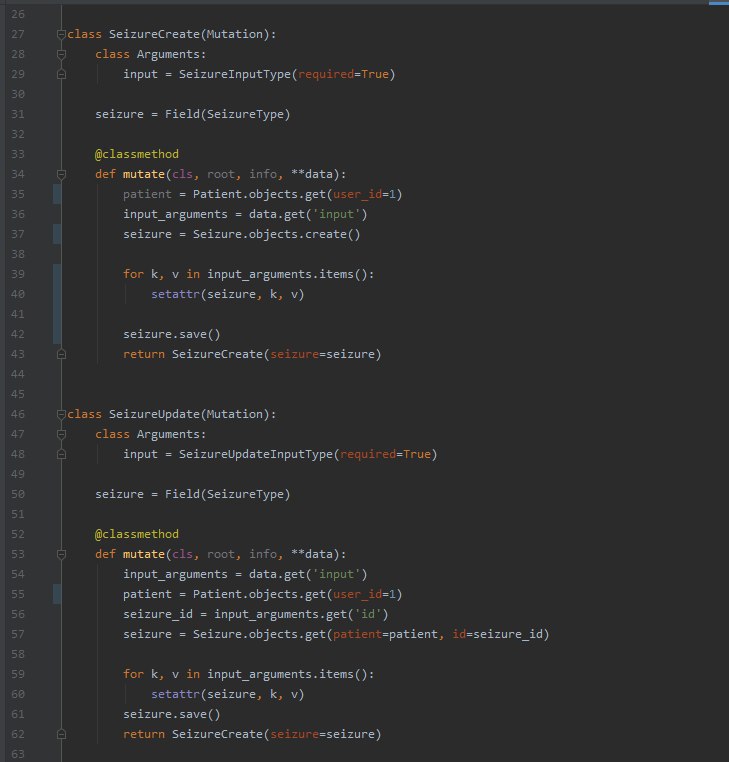Click 'SeizureInputType' on line 29
This screenshot has height=762, width=729.
(235, 74)
